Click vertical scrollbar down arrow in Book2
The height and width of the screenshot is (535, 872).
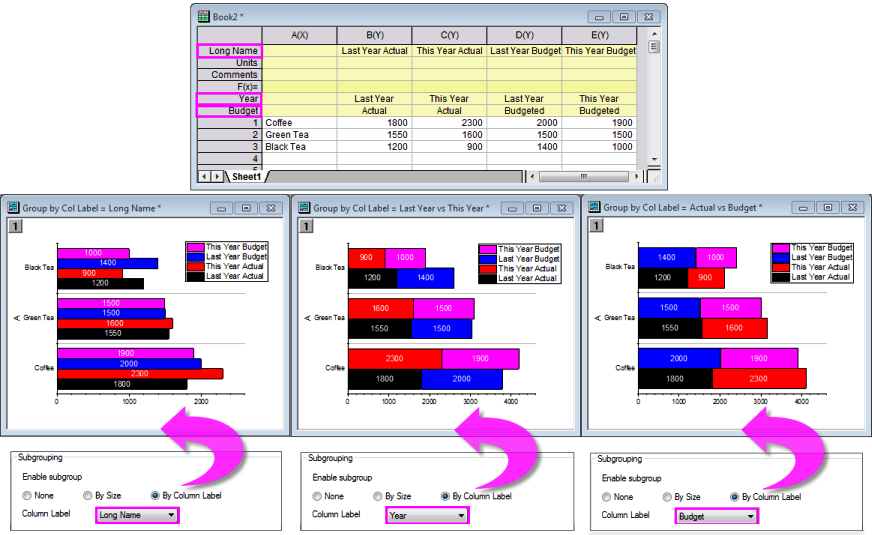tap(654, 159)
